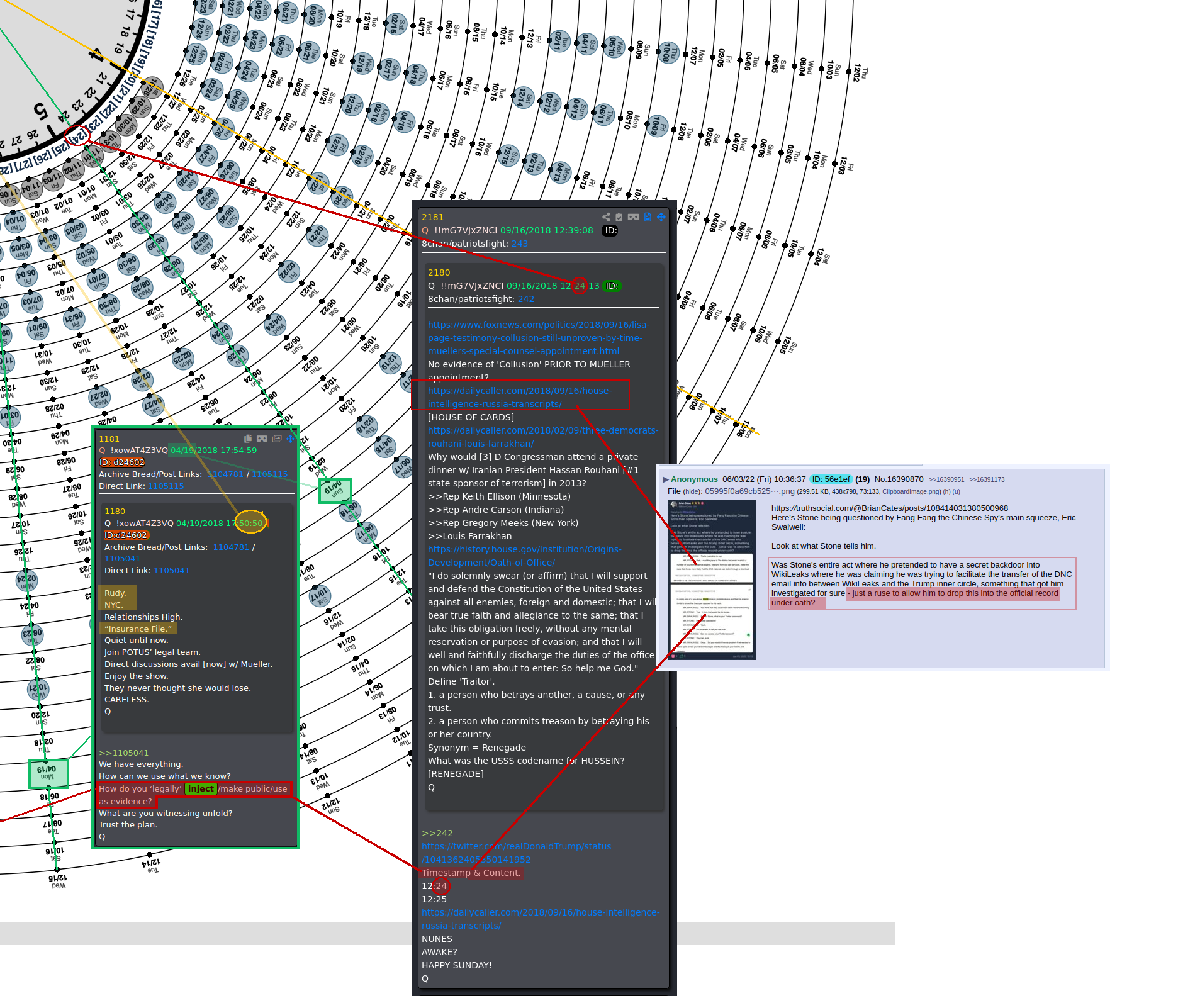1195x1008 pixels.
Task: Click the '[HOUSE OF CARDS]' line
Action: coord(471,417)
